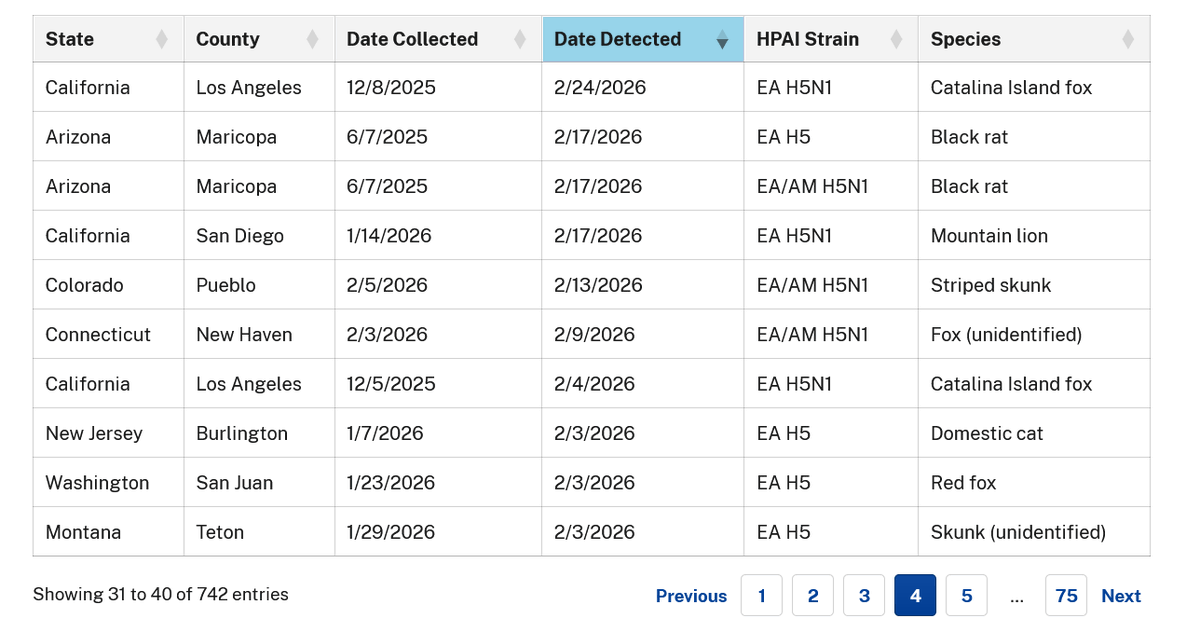The width and height of the screenshot is (1200, 632).
Task: Select the Montana state cell
Action: [x=108, y=532]
